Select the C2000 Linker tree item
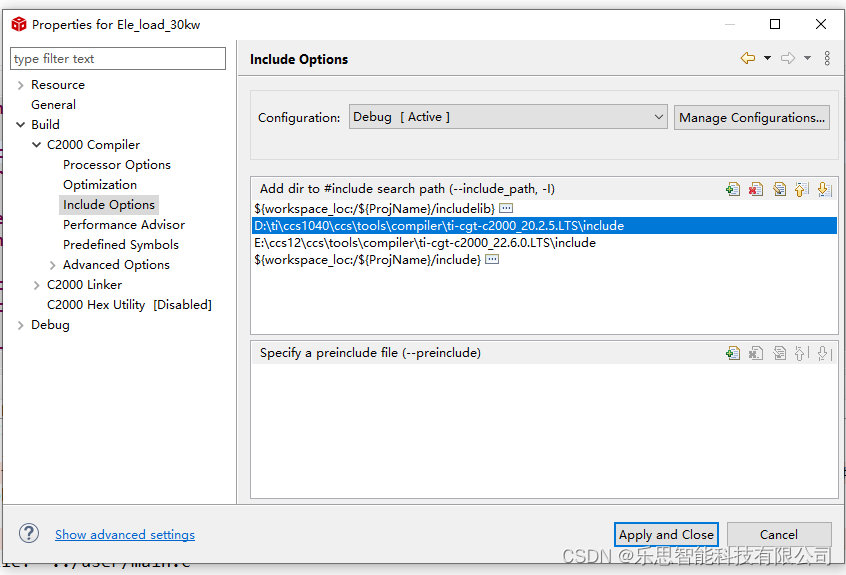This screenshot has width=846, height=575. (x=84, y=284)
